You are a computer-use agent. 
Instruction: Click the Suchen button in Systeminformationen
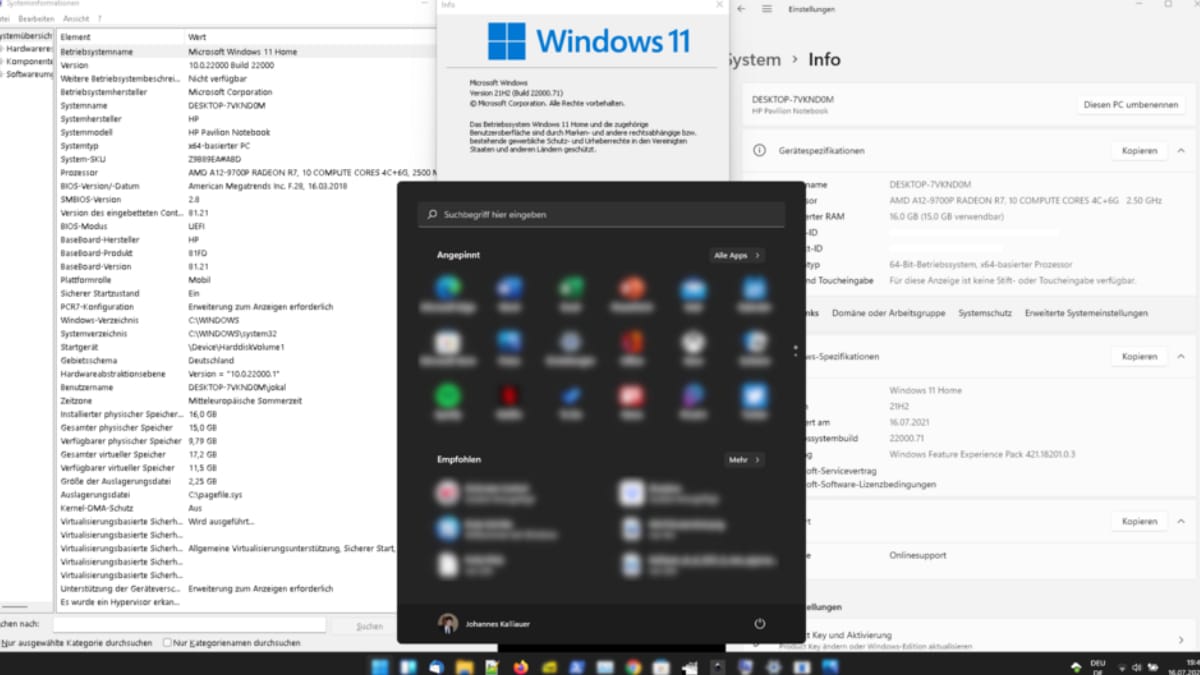pyautogui.click(x=369, y=626)
